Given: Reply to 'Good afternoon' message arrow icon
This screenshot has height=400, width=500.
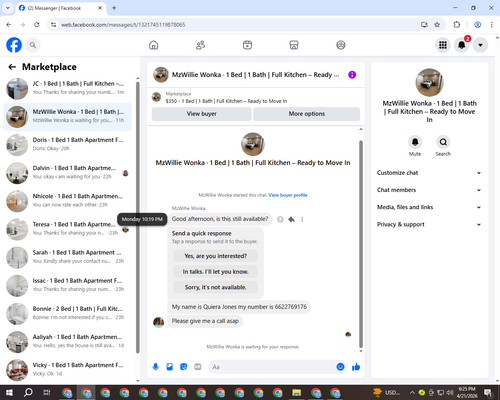Looking at the screenshot, I should 291,219.
